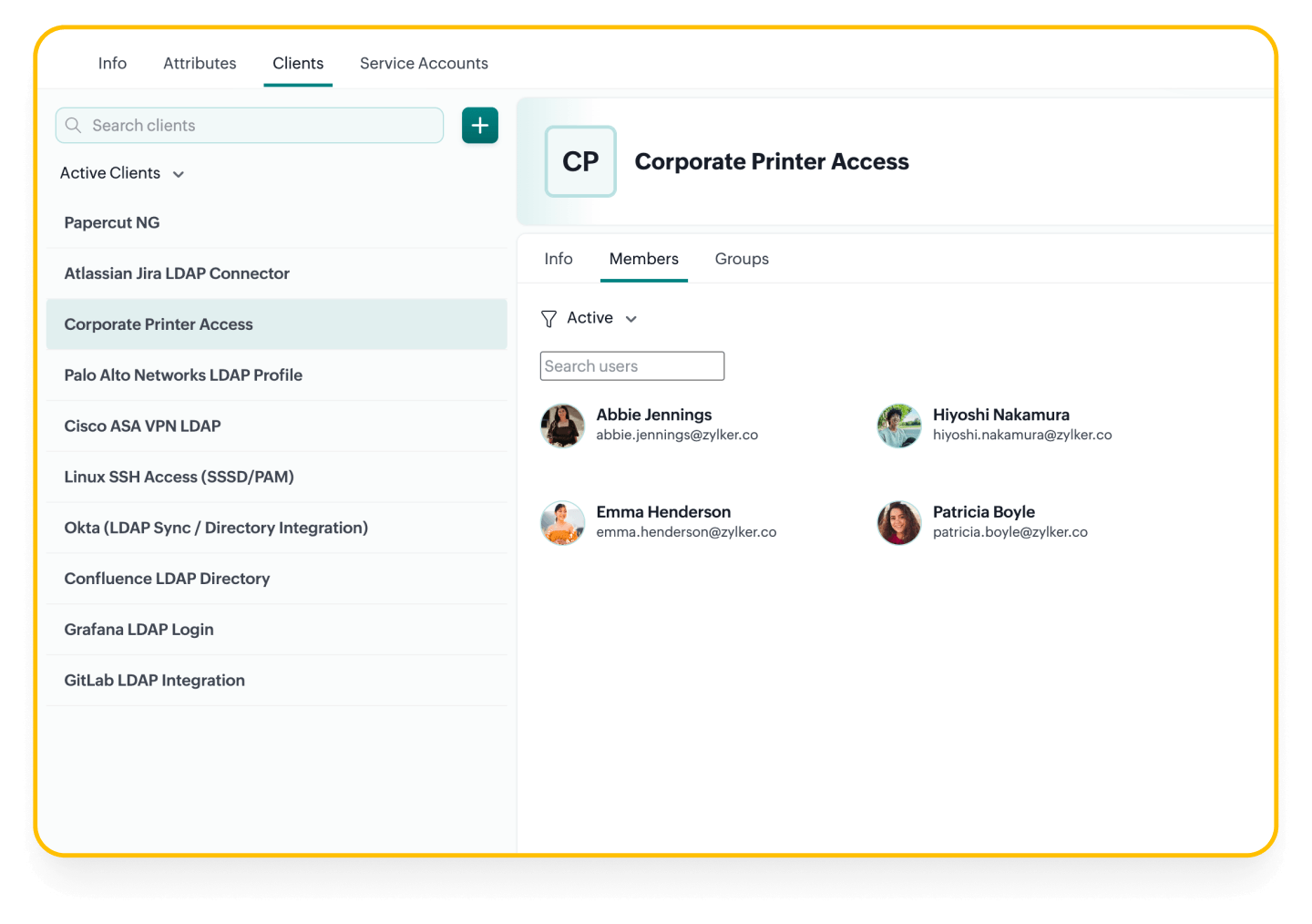Switch to the Service Accounts tab

click(x=424, y=63)
